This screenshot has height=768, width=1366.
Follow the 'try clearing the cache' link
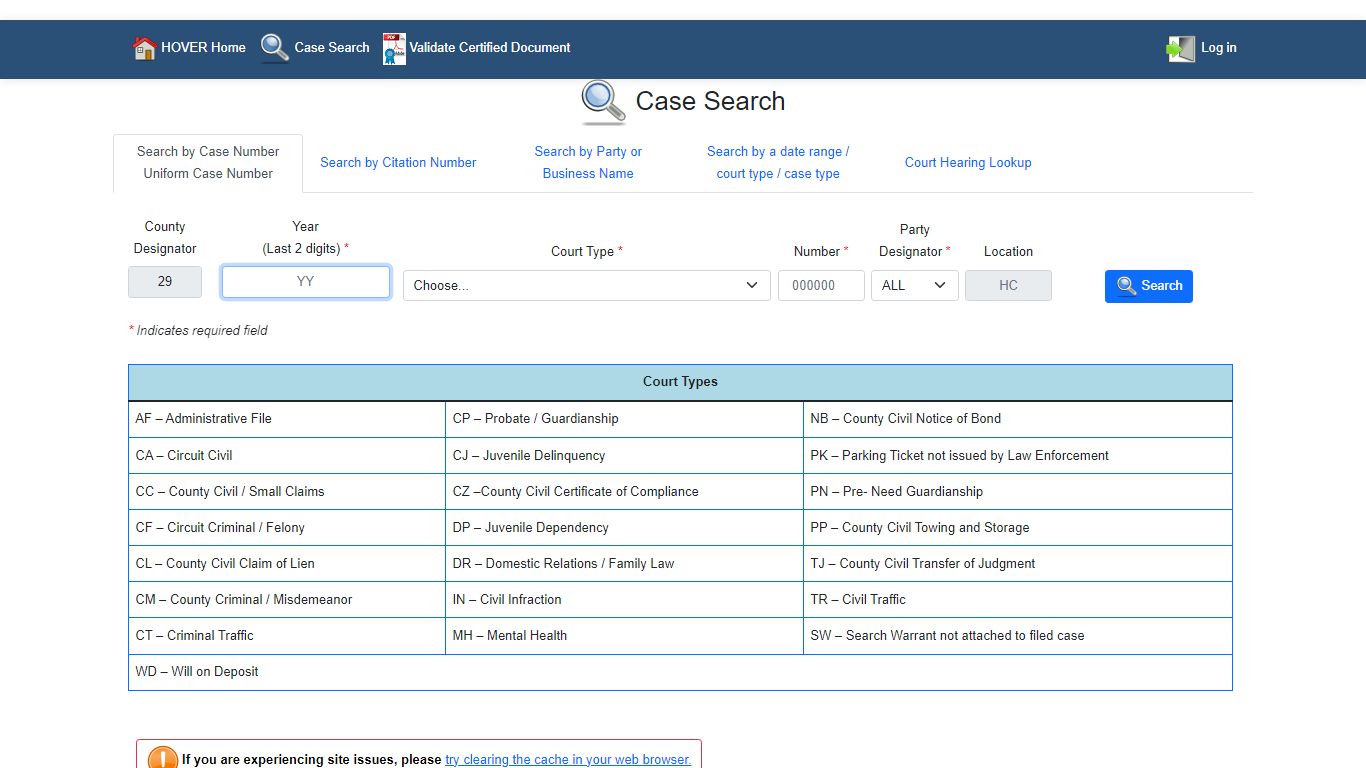click(x=568, y=760)
